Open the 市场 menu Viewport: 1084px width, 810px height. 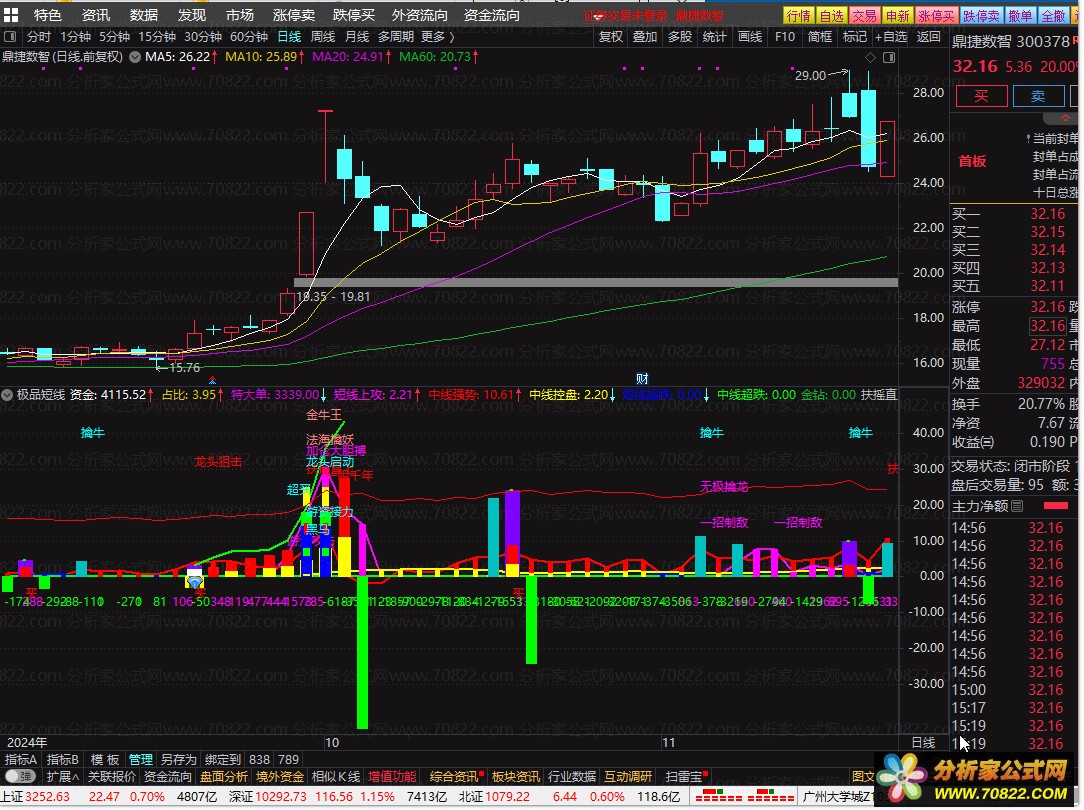pyautogui.click(x=240, y=15)
